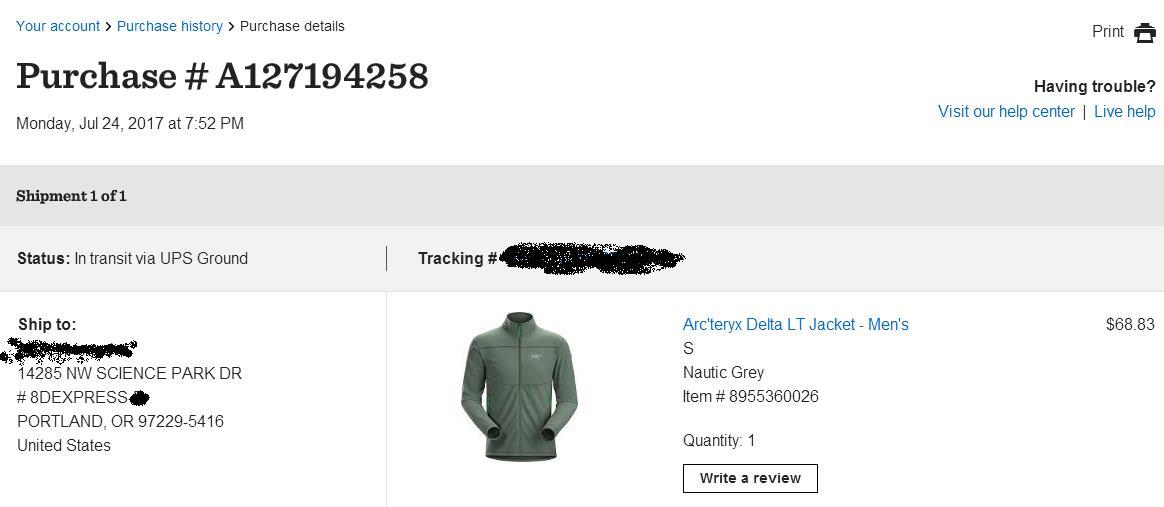Open the Arc'teryx Delta LT Jacket link

[796, 324]
